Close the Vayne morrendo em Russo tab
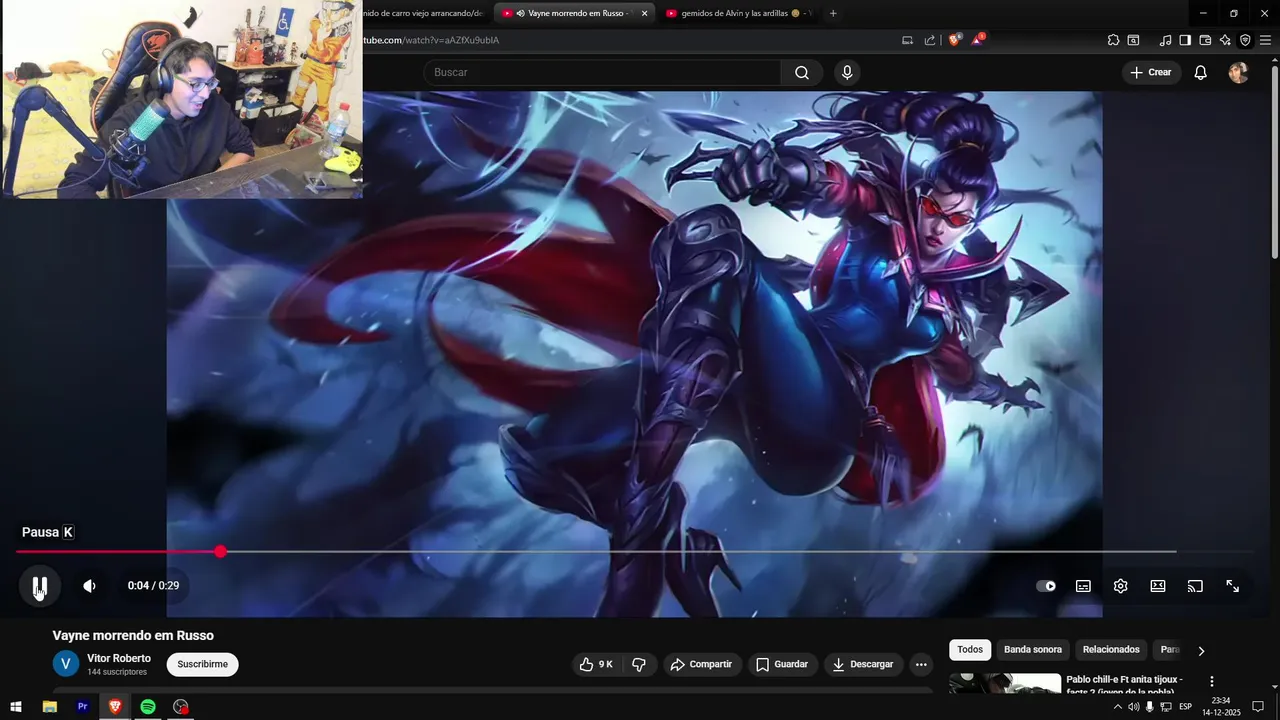The width and height of the screenshot is (1280, 720). 644,13
